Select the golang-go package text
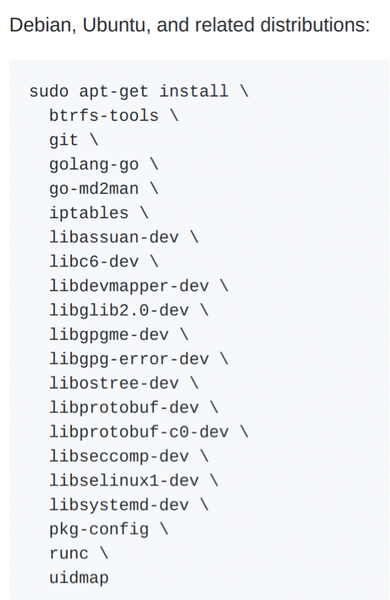 point(94,165)
